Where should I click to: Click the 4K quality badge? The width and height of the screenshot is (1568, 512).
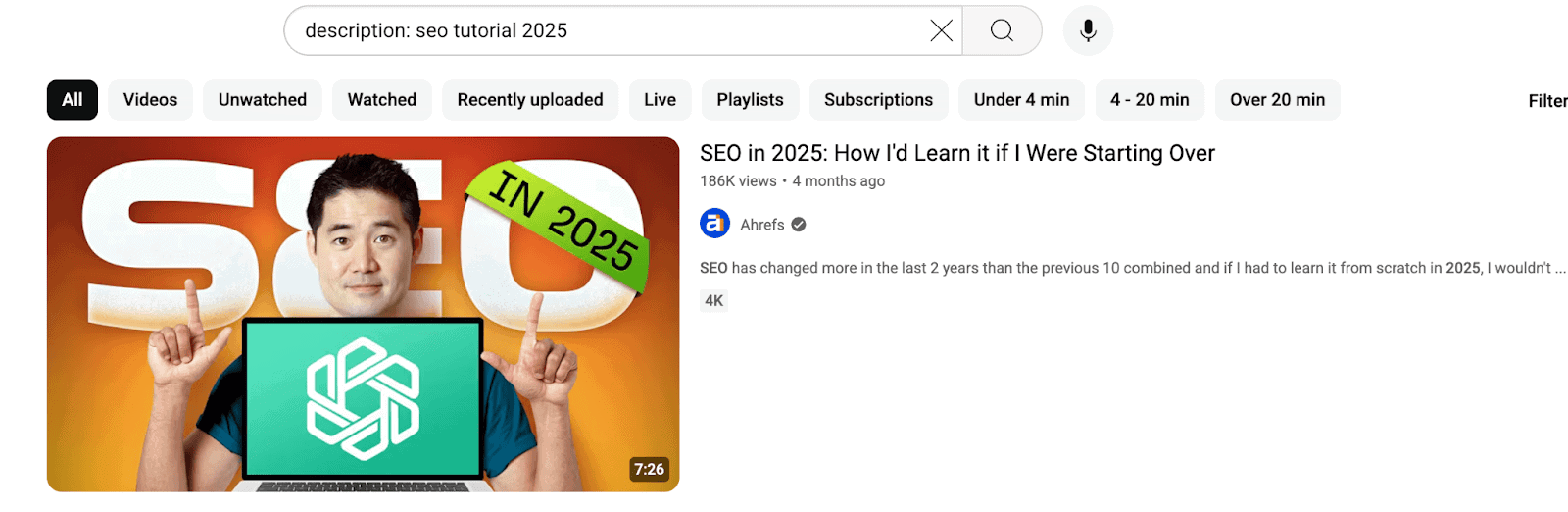[714, 301]
